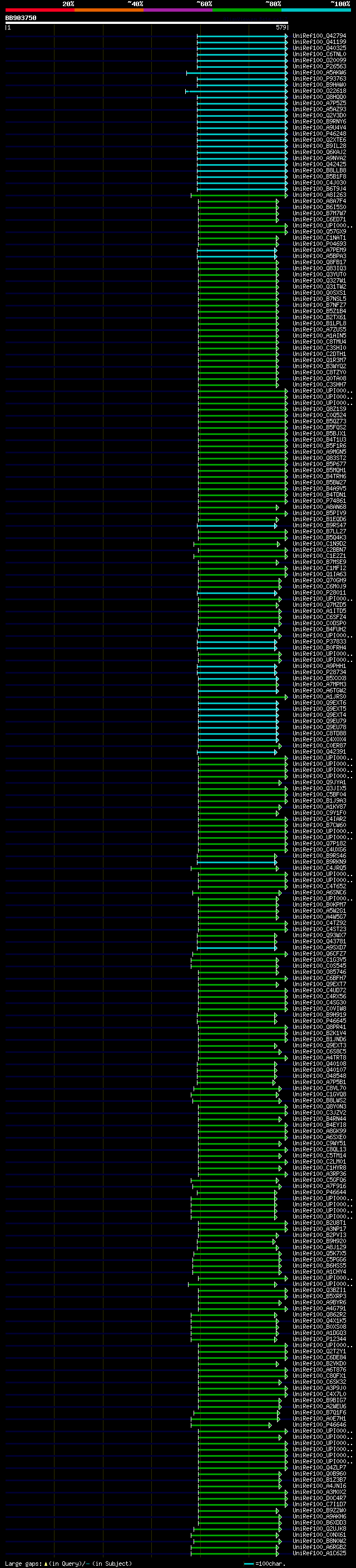Open hit UniRef100_Q42794
The height and width of the screenshot is (1568, 356).
319,36
